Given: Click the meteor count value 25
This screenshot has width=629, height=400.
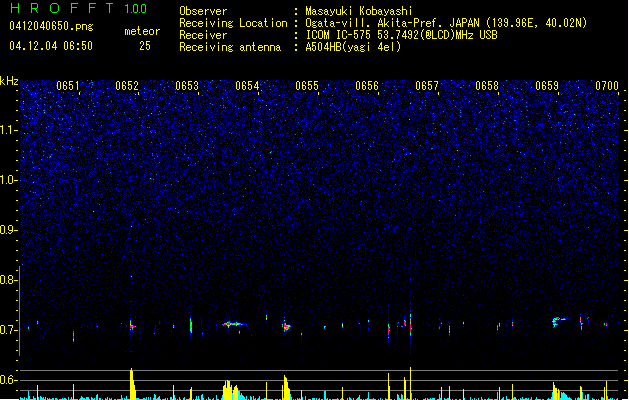Looking at the screenshot, I should [145, 46].
